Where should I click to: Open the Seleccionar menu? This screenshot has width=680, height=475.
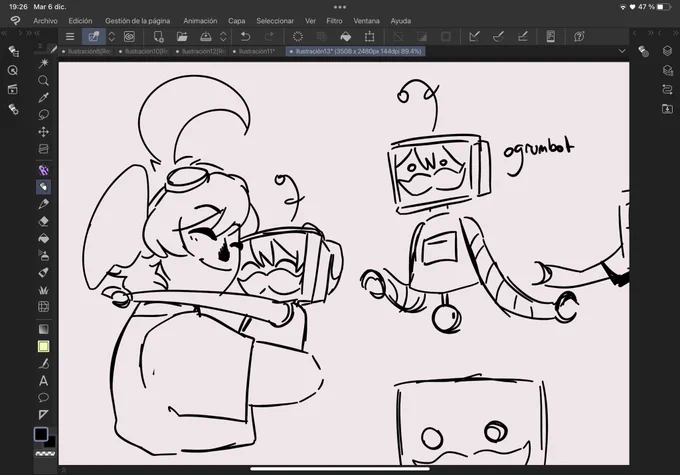click(275, 21)
